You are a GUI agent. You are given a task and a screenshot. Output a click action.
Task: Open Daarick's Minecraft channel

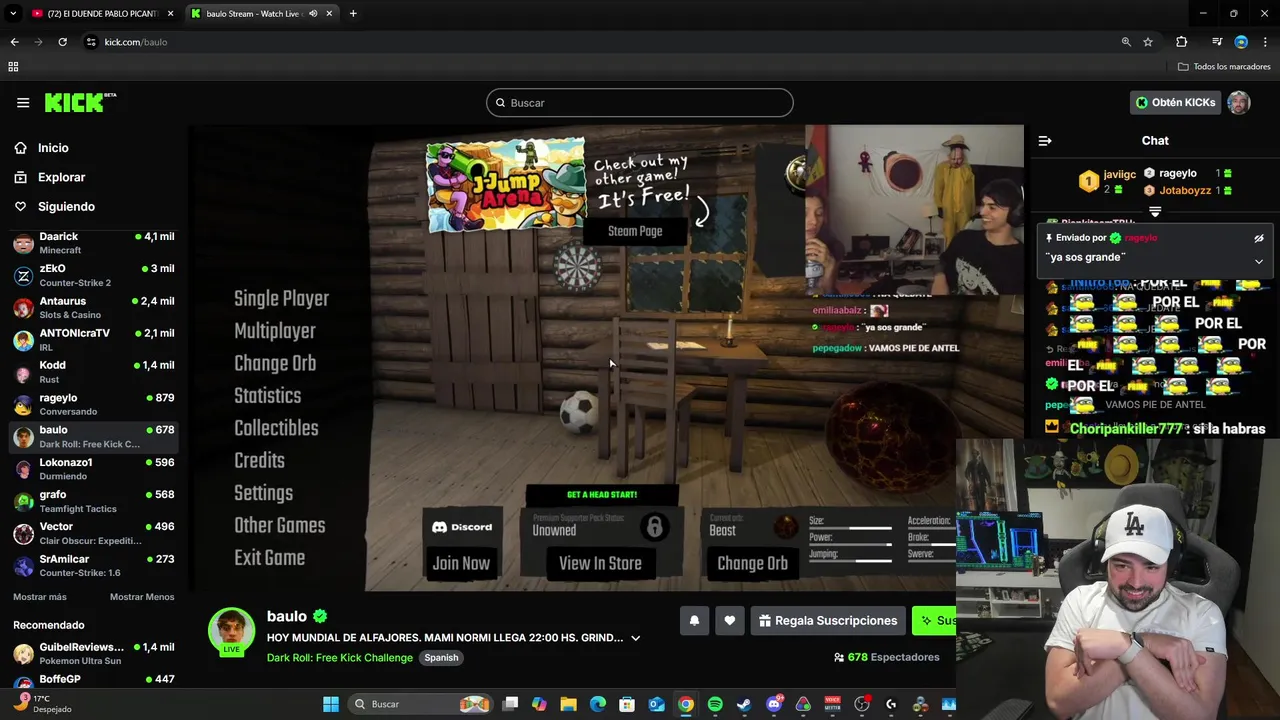point(94,243)
